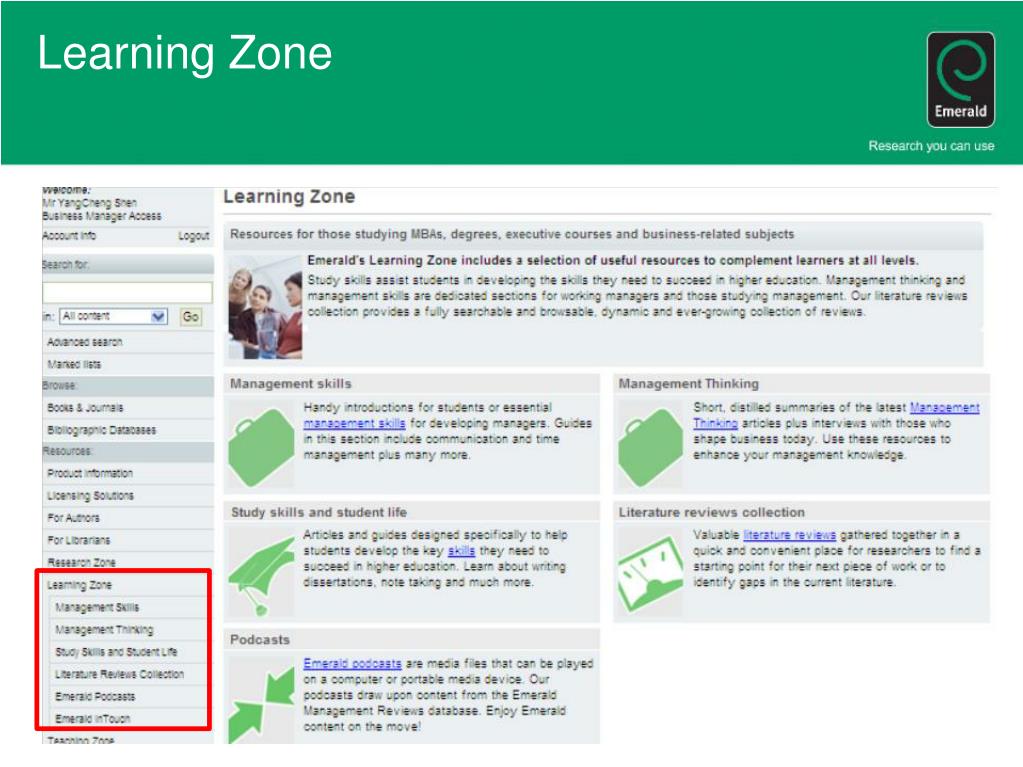Browse Bibliographic Databases
The image size is (1023, 767).
click(x=102, y=430)
